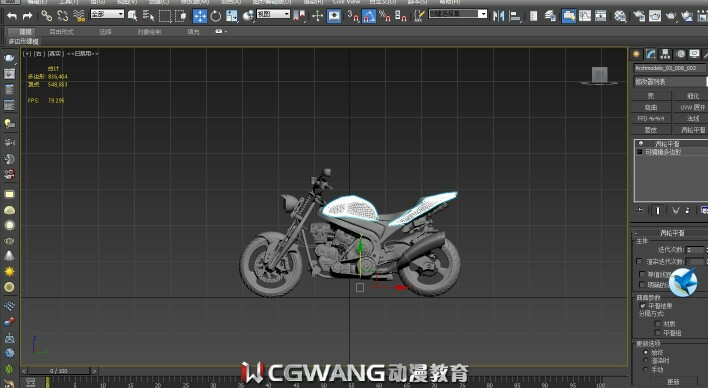Switch to the 填充 ribbon tab

[x=193, y=32]
